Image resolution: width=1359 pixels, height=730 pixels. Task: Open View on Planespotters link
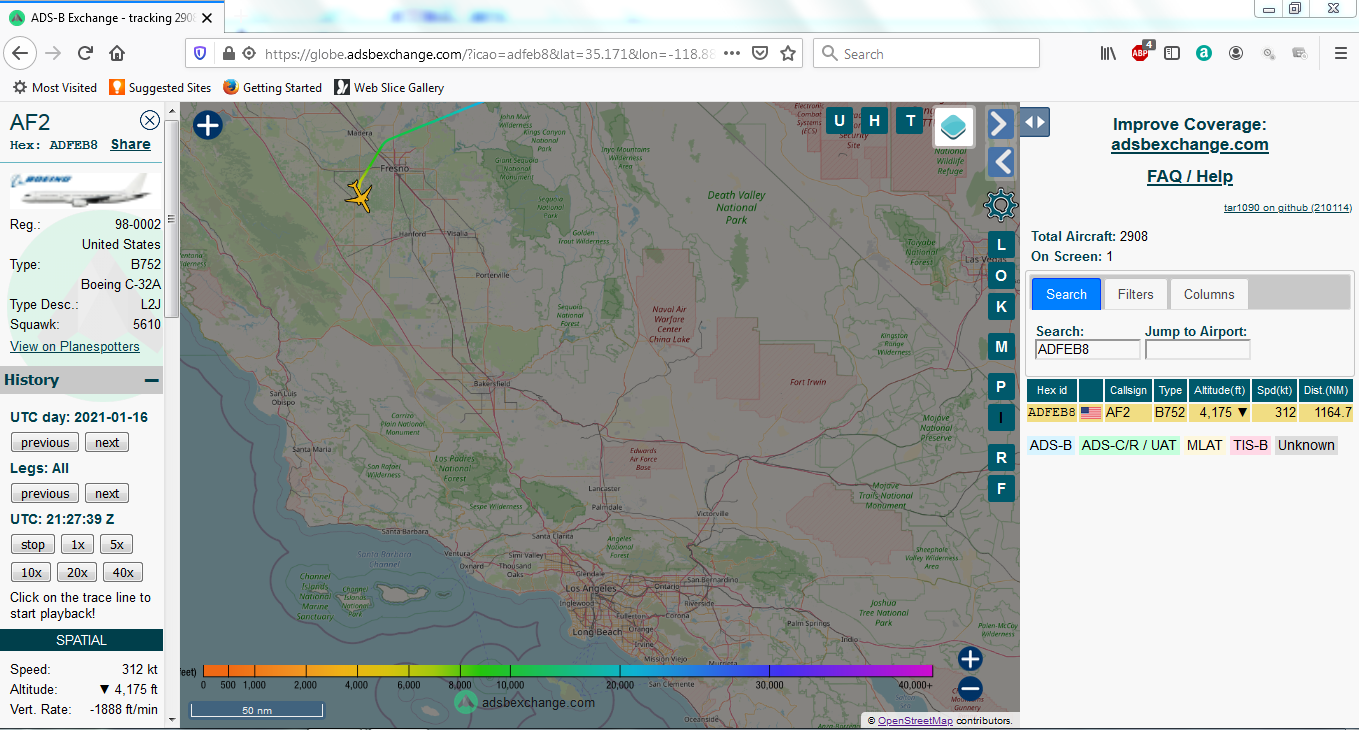(x=75, y=346)
